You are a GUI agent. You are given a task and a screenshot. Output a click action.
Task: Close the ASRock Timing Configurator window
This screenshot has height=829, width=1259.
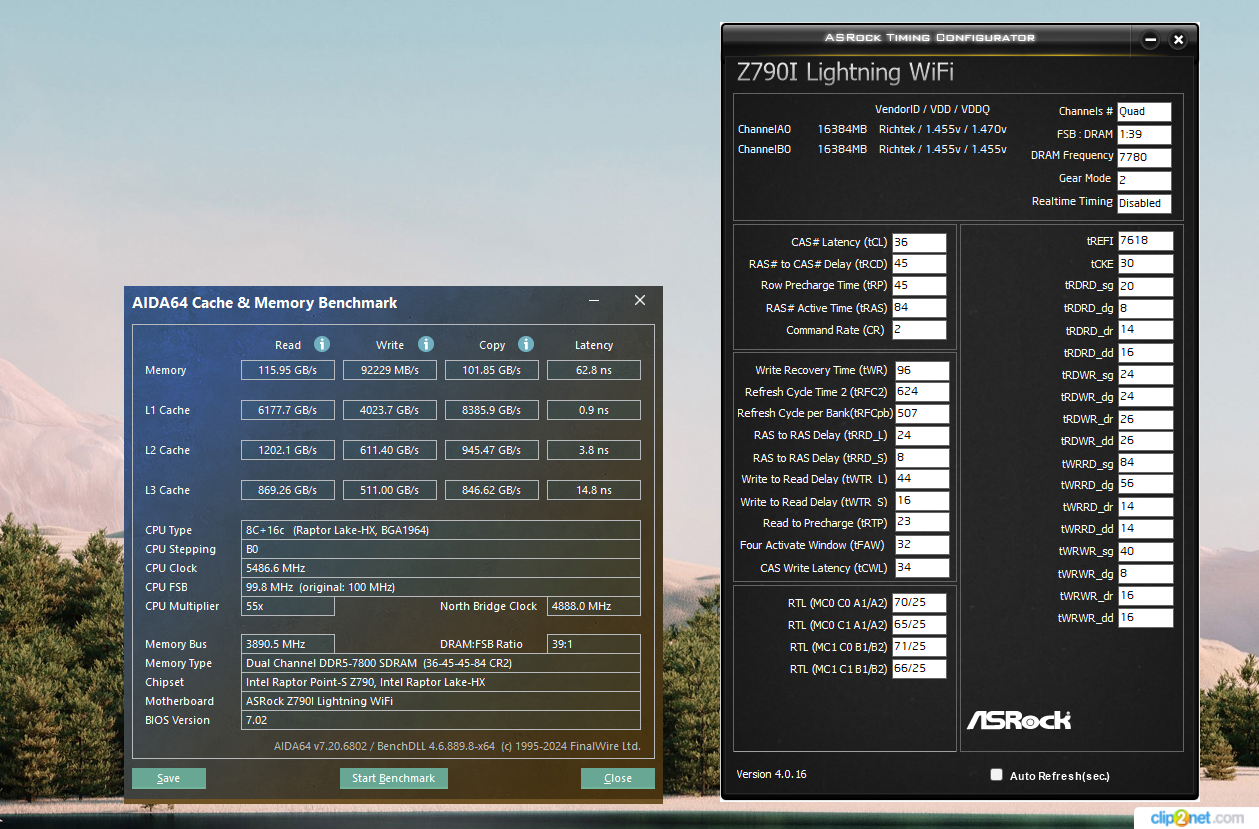coord(1178,40)
